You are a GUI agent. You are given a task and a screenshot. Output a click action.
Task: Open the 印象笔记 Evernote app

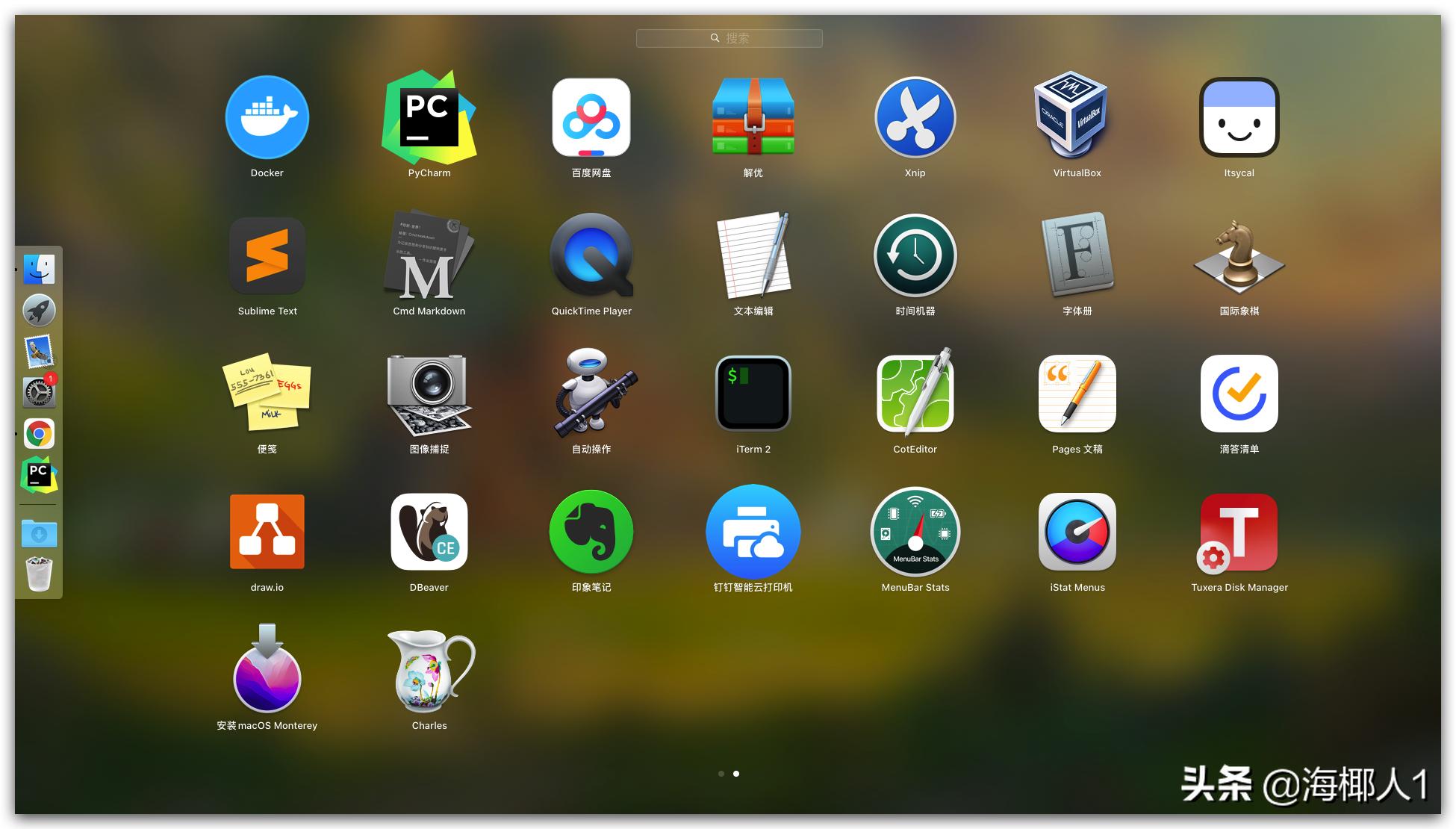coord(591,532)
